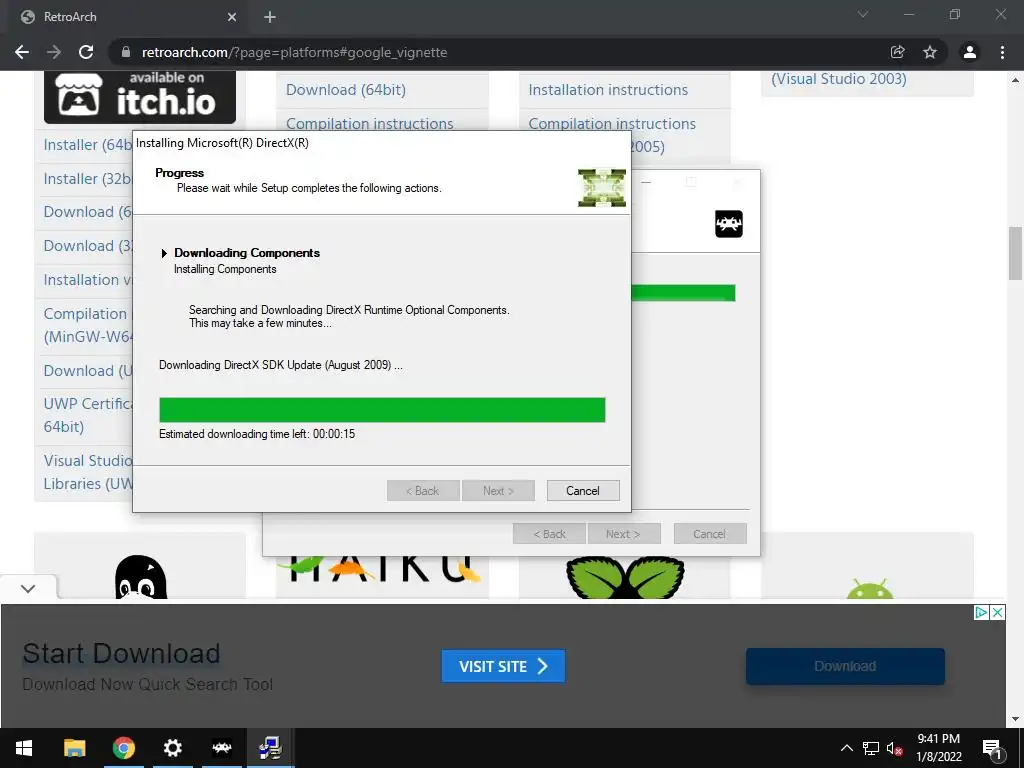
Task: Click the disabled Next button in DirectX dialog
Action: [498, 490]
